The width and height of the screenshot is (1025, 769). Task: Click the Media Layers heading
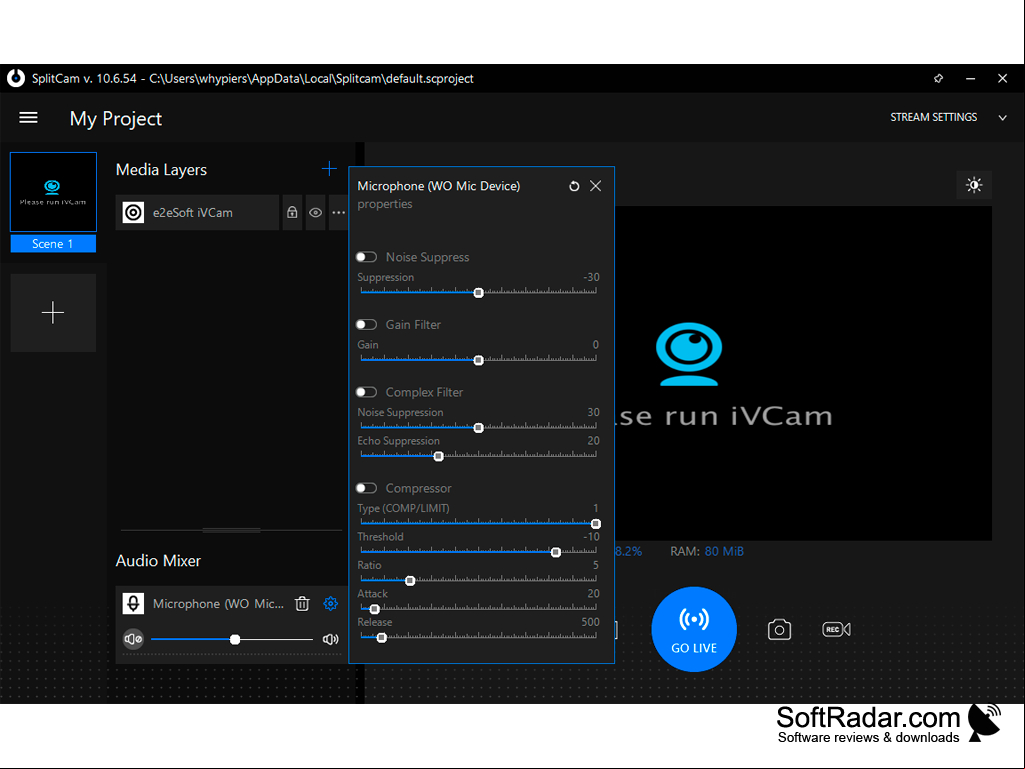click(161, 170)
